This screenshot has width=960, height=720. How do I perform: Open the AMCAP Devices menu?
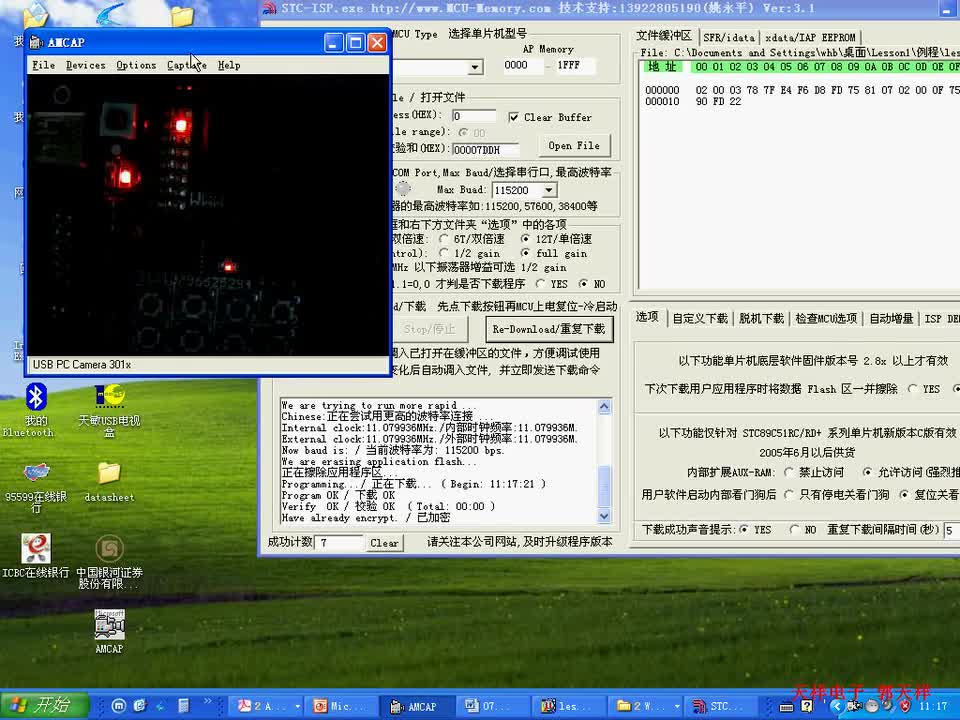86,65
